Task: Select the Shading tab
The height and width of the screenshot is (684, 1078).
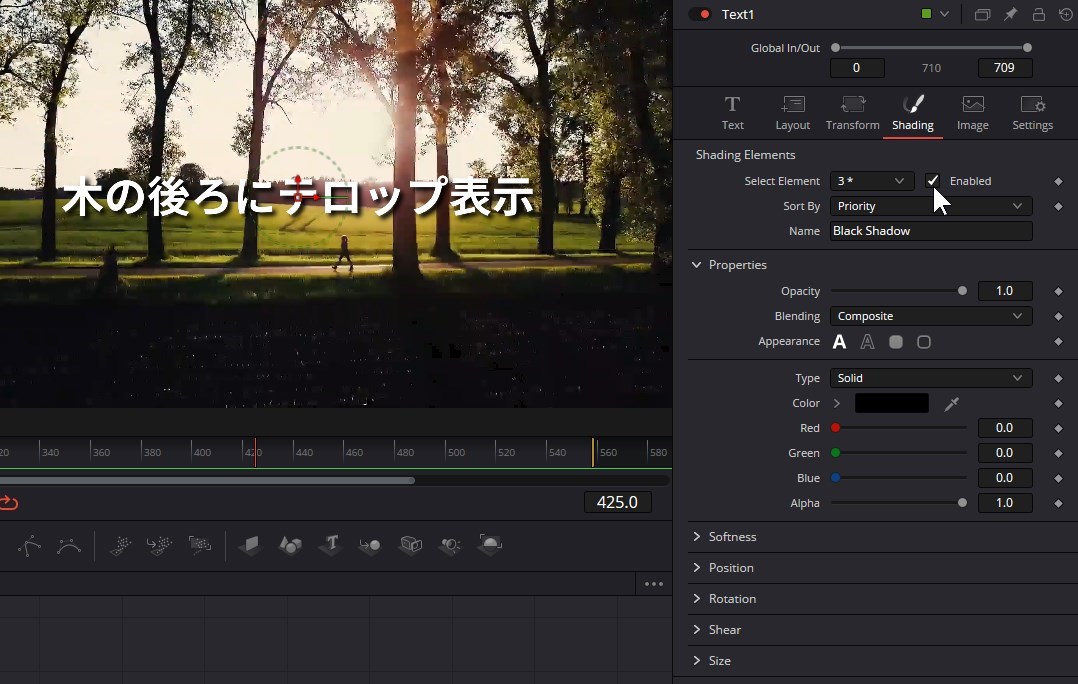Action: pyautogui.click(x=912, y=113)
